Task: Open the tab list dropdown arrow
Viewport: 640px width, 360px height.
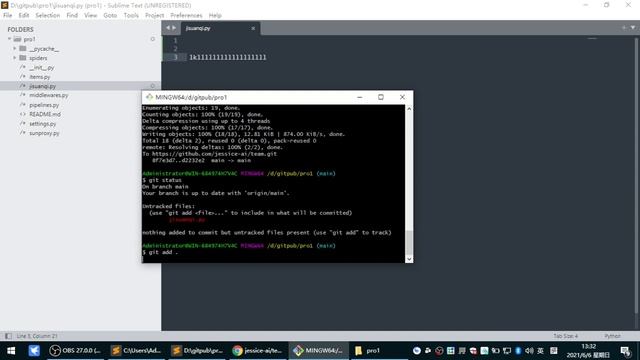Action: [x=633, y=28]
